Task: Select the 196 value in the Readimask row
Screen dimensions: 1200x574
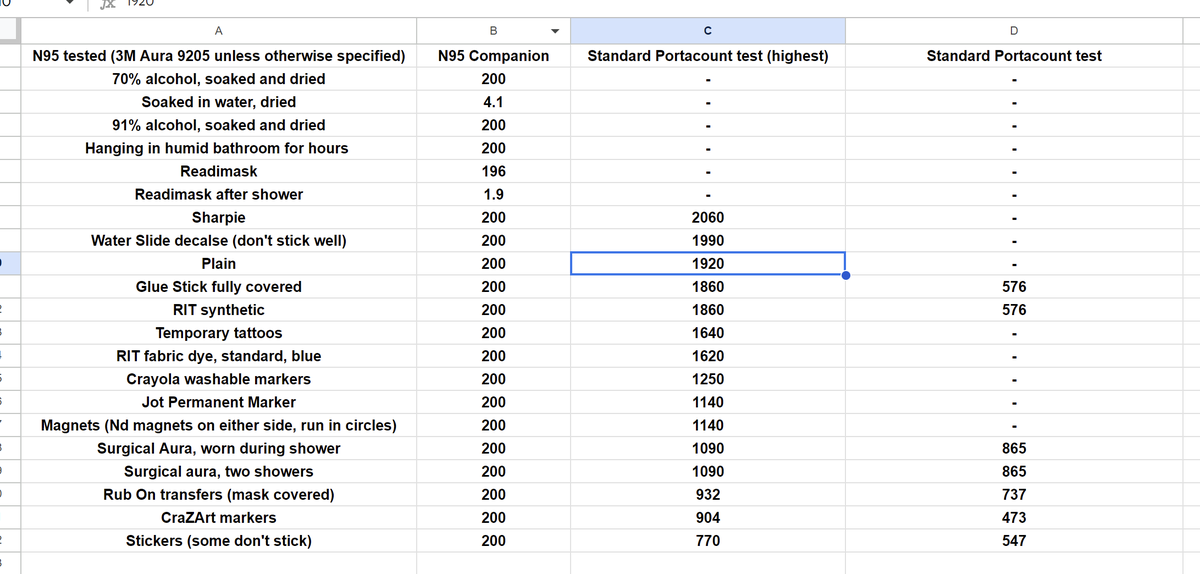Action: click(x=494, y=171)
